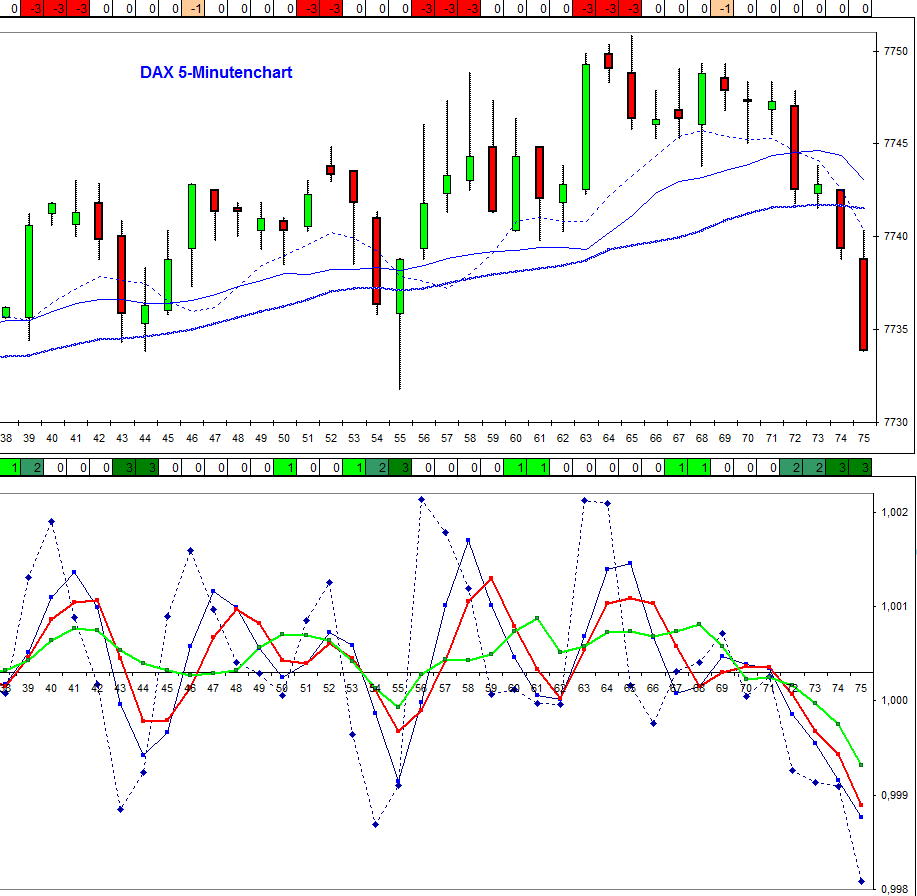The width and height of the screenshot is (917, 896).
Task: Click the 7730 price axis label
Action: click(x=895, y=422)
